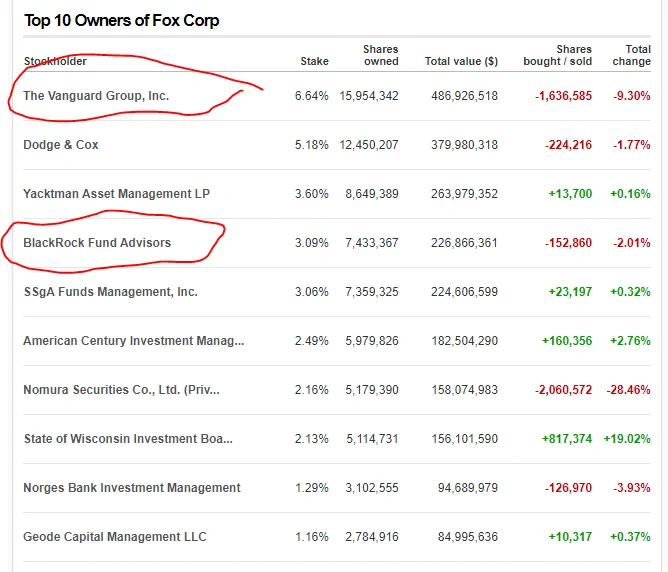
Task: Click Yacktman's 3.60% stake value
Action: tap(311, 194)
